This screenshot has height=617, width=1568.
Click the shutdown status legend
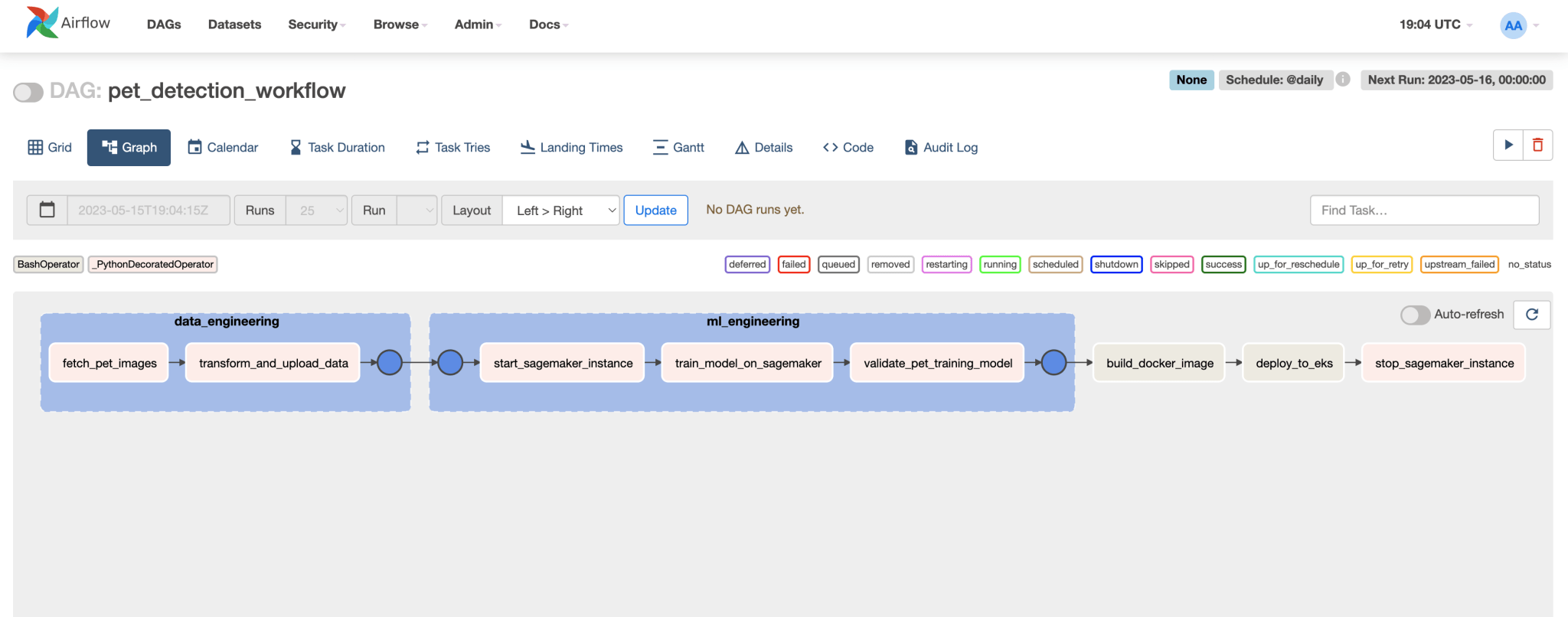(x=1116, y=264)
